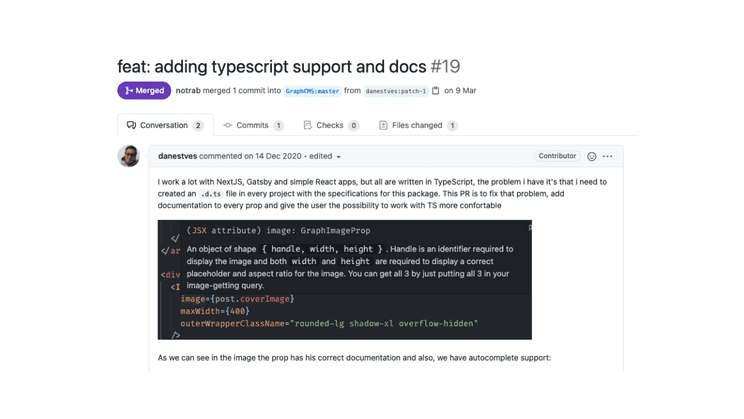Screen dimensions: 744x419
Task: Switch to the Commits tab
Action: pyautogui.click(x=253, y=126)
